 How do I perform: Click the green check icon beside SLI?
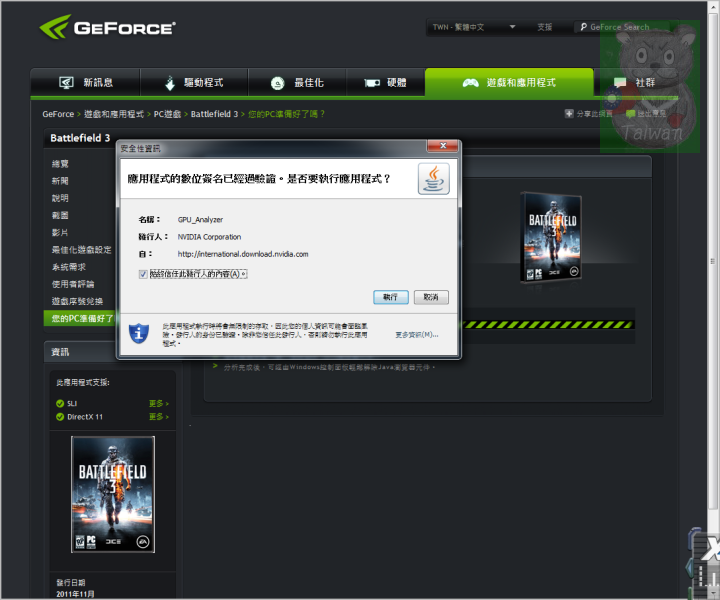click(60, 404)
